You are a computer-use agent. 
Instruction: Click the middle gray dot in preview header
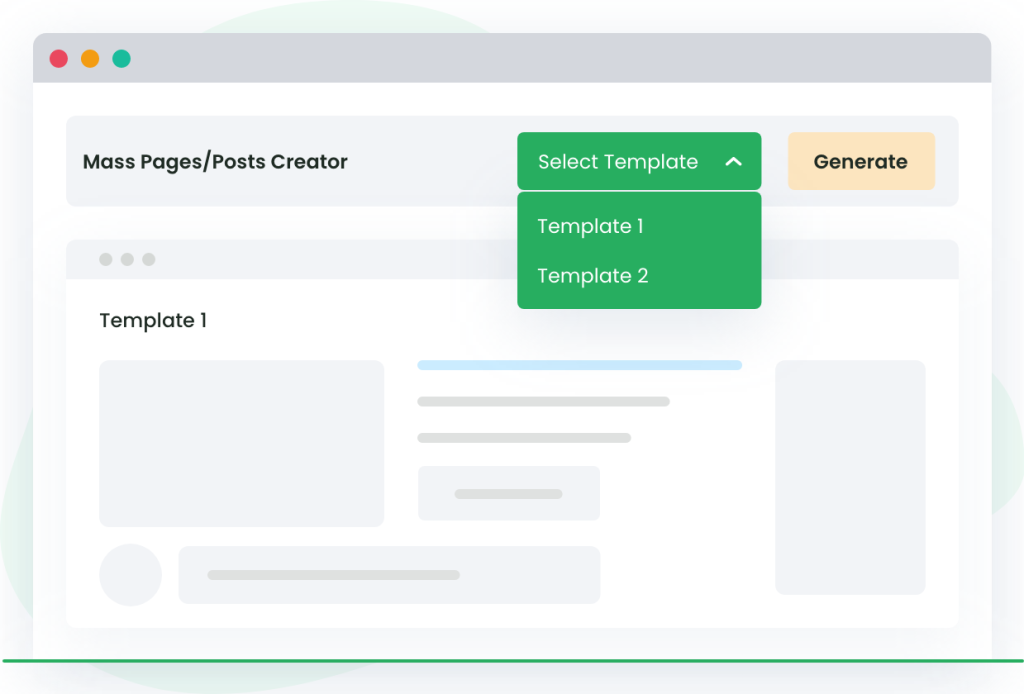point(127,260)
